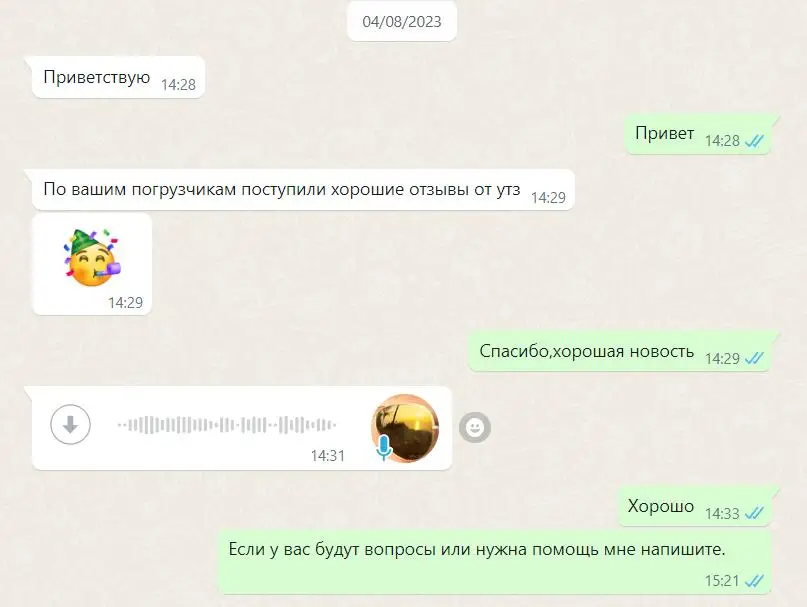The image size is (807, 607).
Task: Click the party face emoji sticker
Action: 92,257
